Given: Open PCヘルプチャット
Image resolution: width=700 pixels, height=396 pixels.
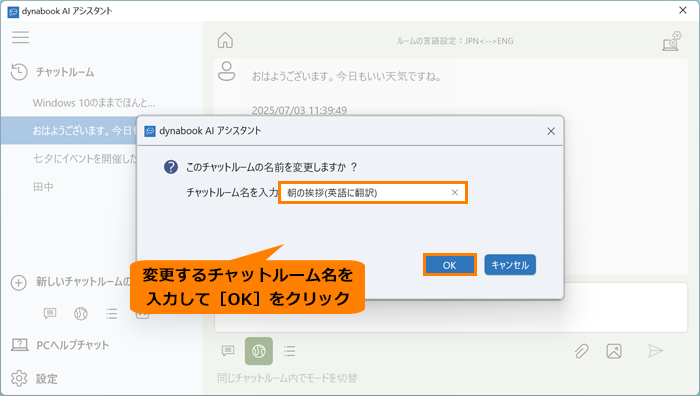Looking at the screenshot, I should pyautogui.click(x=72, y=345).
